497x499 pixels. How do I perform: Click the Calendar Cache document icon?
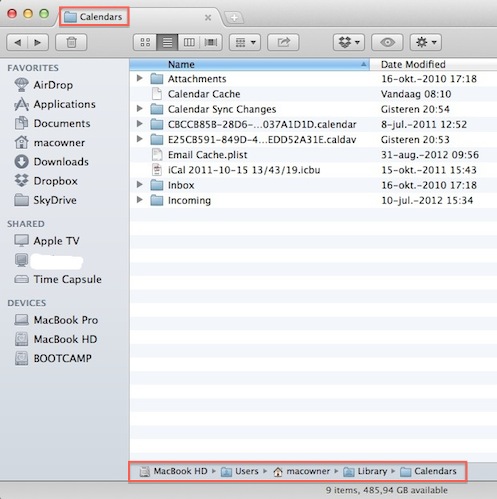click(x=157, y=94)
